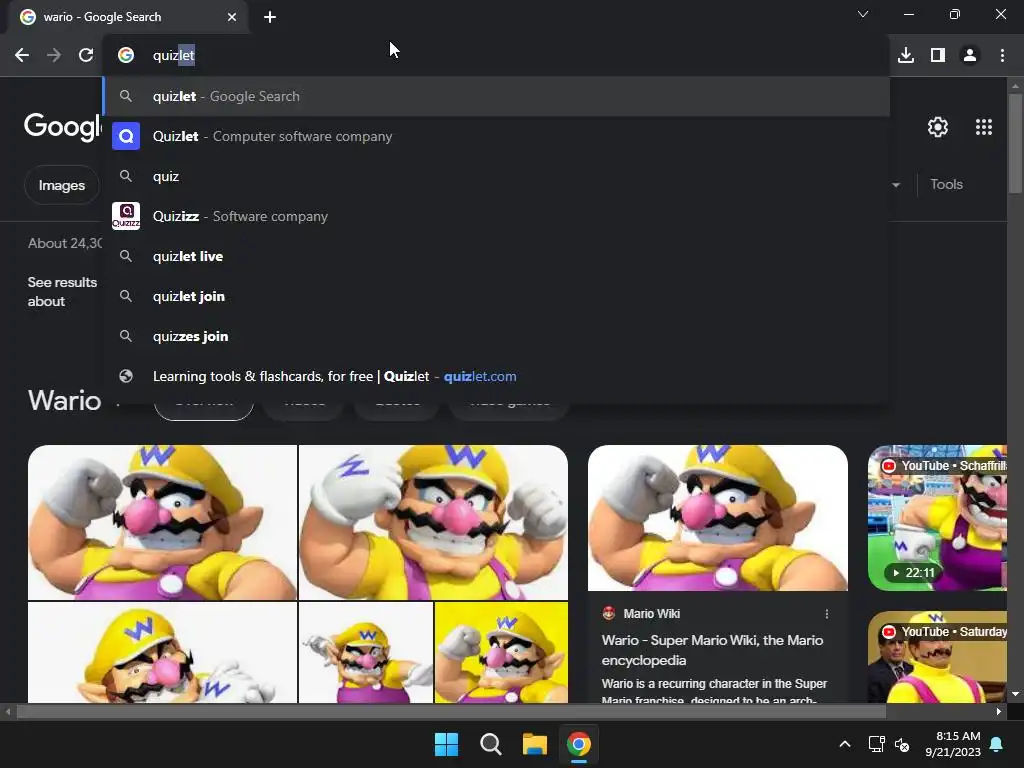Image resolution: width=1024 pixels, height=768 pixels.
Task: Switch to the Images filter
Action: pos(61,185)
